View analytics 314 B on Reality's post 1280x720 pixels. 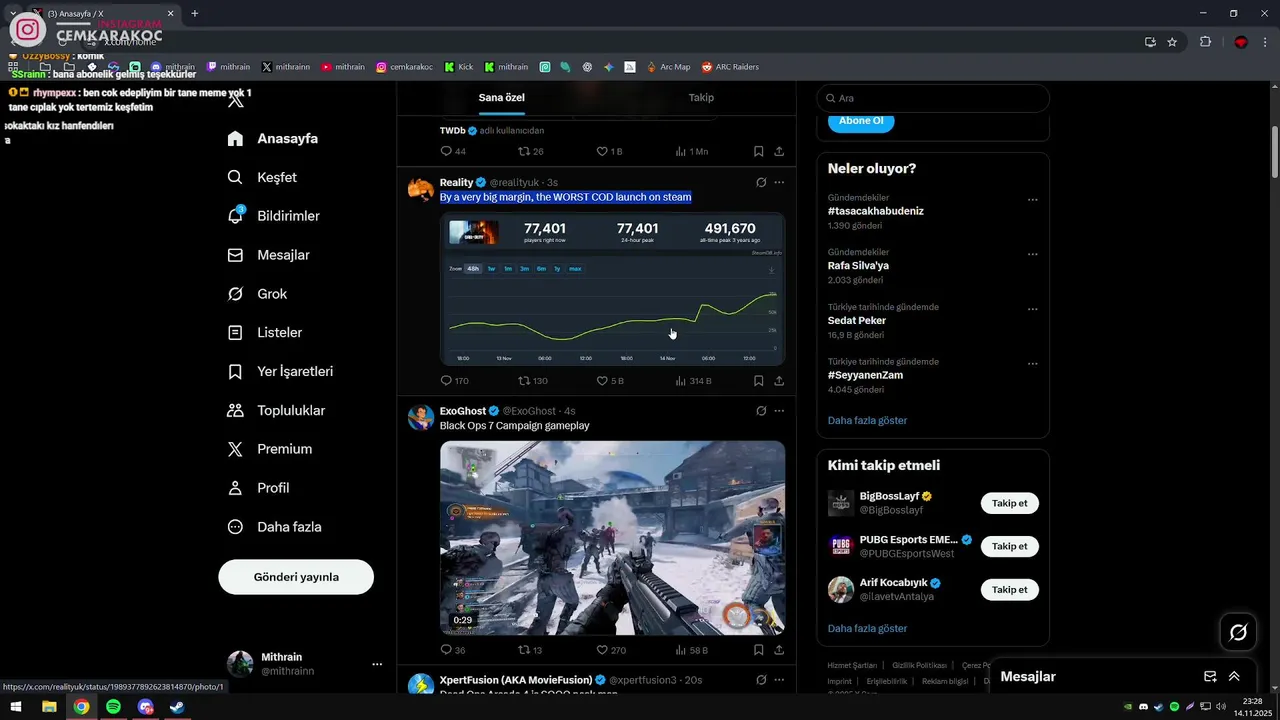click(693, 381)
